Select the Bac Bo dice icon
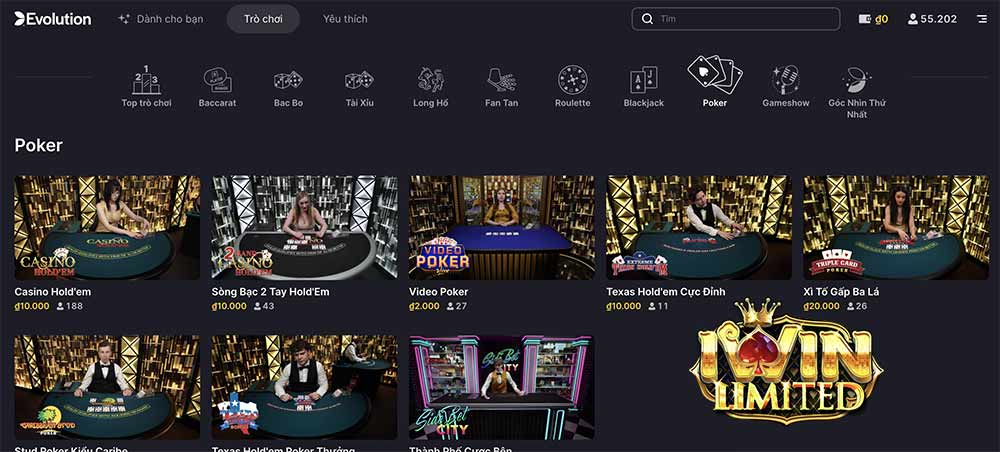 pyautogui.click(x=288, y=80)
